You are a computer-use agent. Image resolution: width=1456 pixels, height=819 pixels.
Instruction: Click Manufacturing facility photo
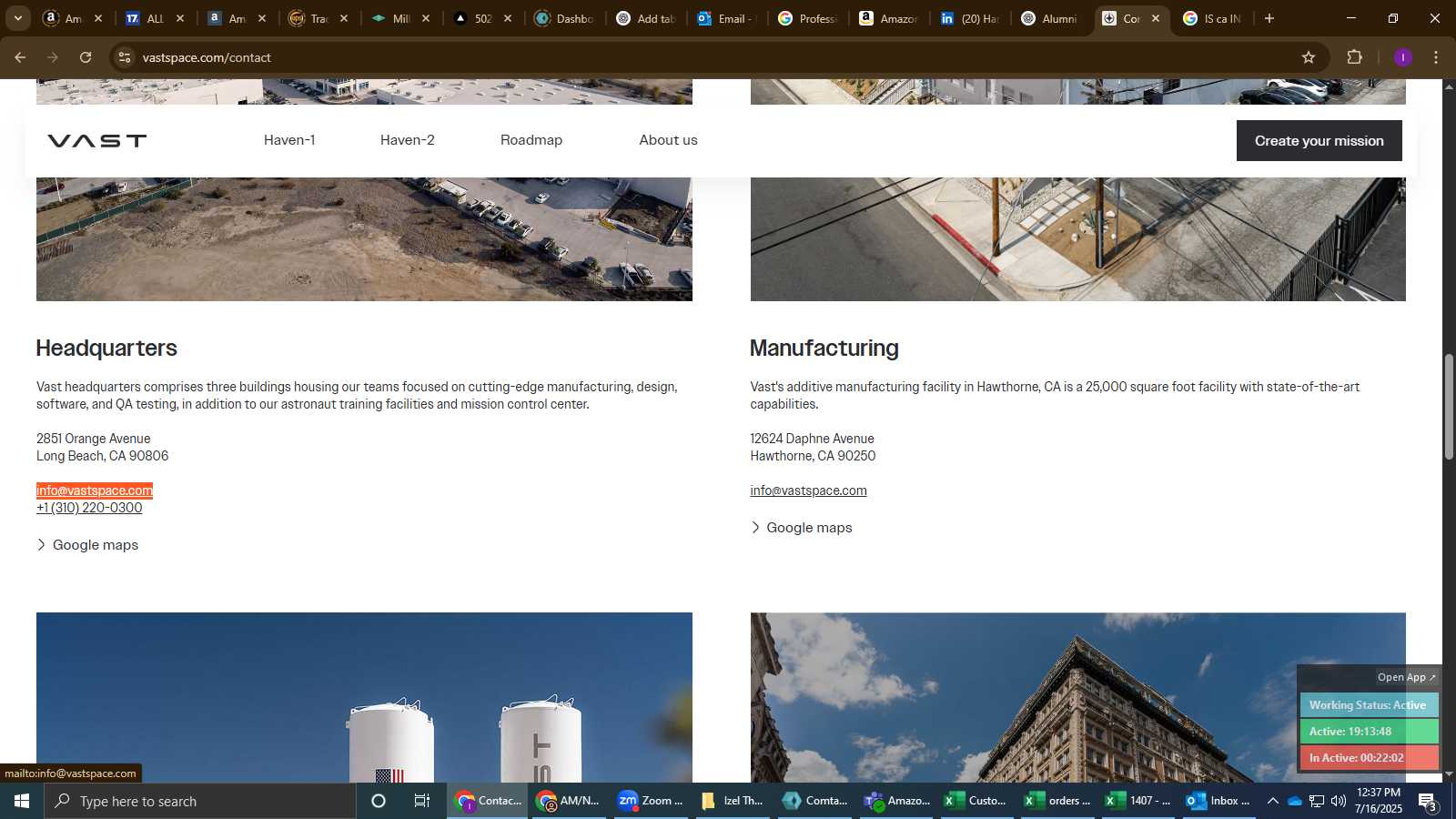[1077, 238]
